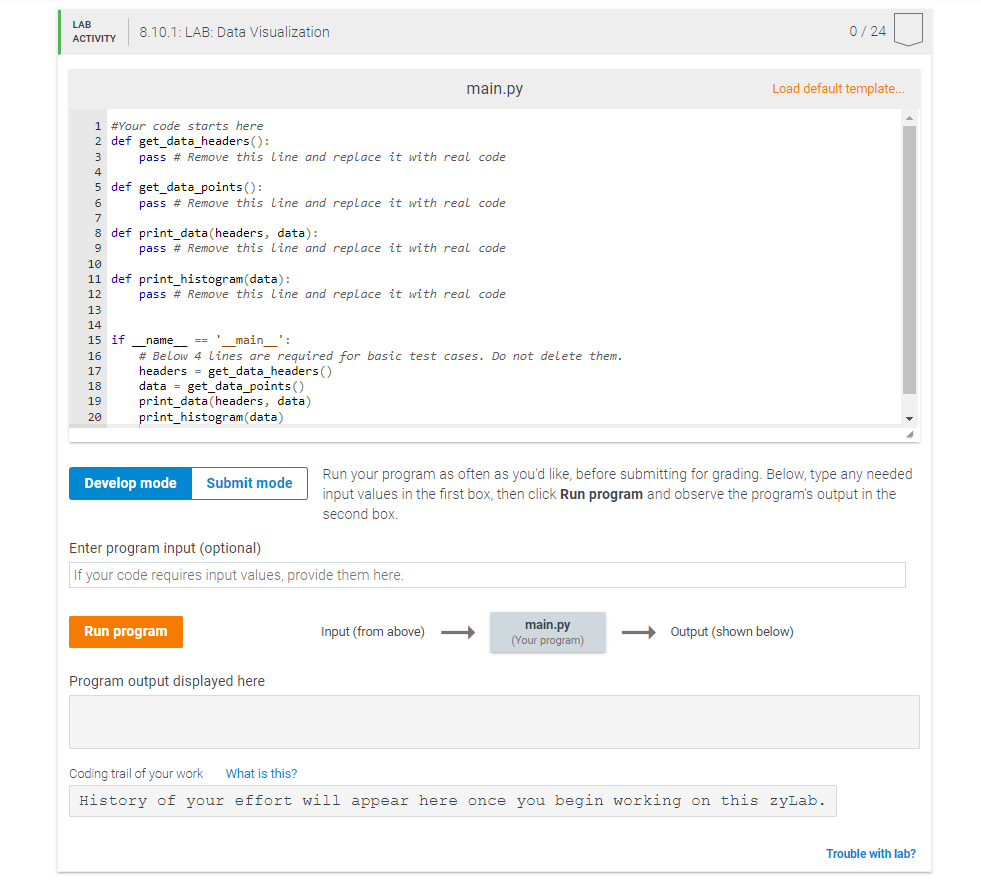
Task: Click line 19 'print_data(headers, data)'
Action: pos(225,401)
